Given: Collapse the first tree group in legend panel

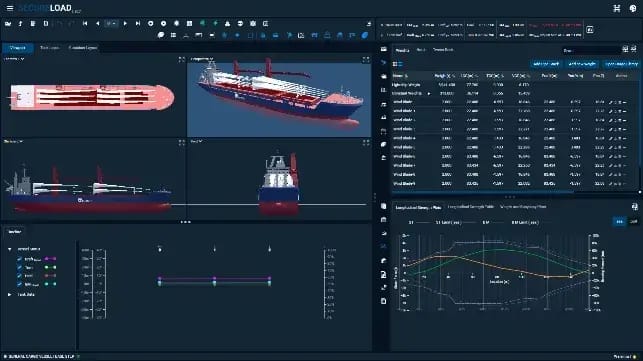Looking at the screenshot, I should [9, 249].
